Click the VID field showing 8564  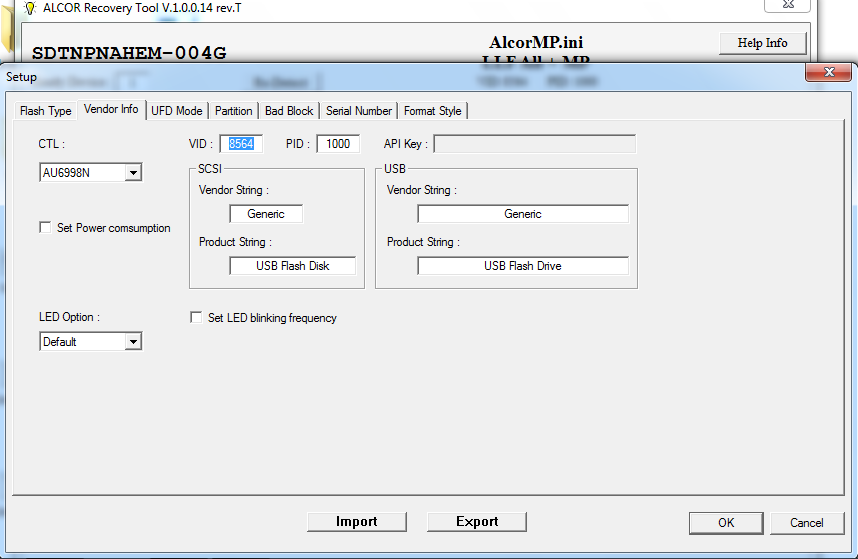241,143
